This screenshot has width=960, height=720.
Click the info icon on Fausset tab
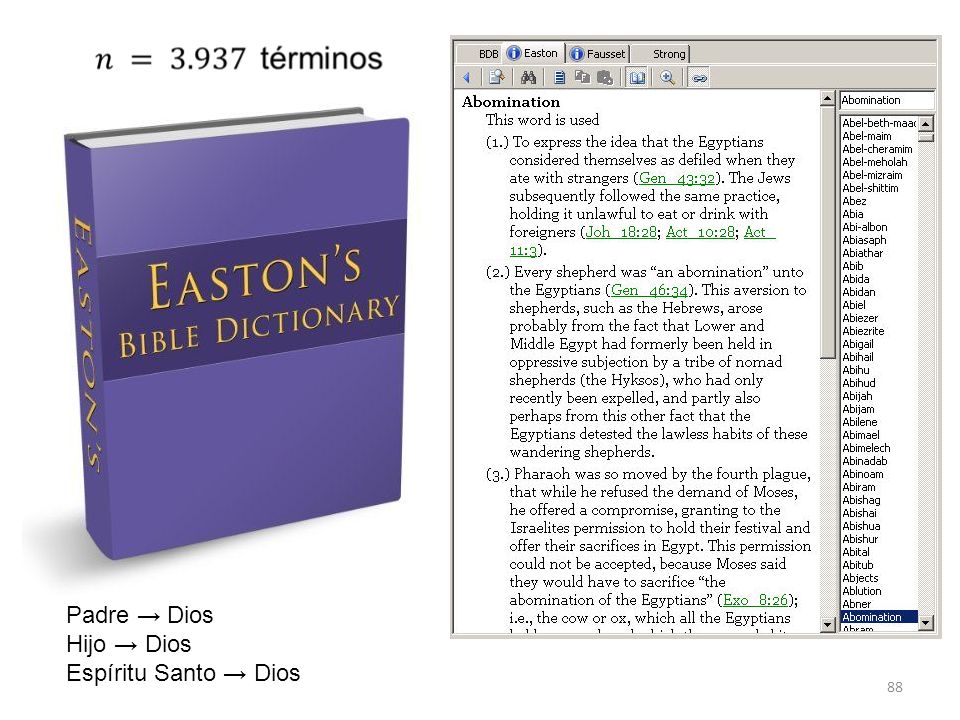pyautogui.click(x=577, y=54)
